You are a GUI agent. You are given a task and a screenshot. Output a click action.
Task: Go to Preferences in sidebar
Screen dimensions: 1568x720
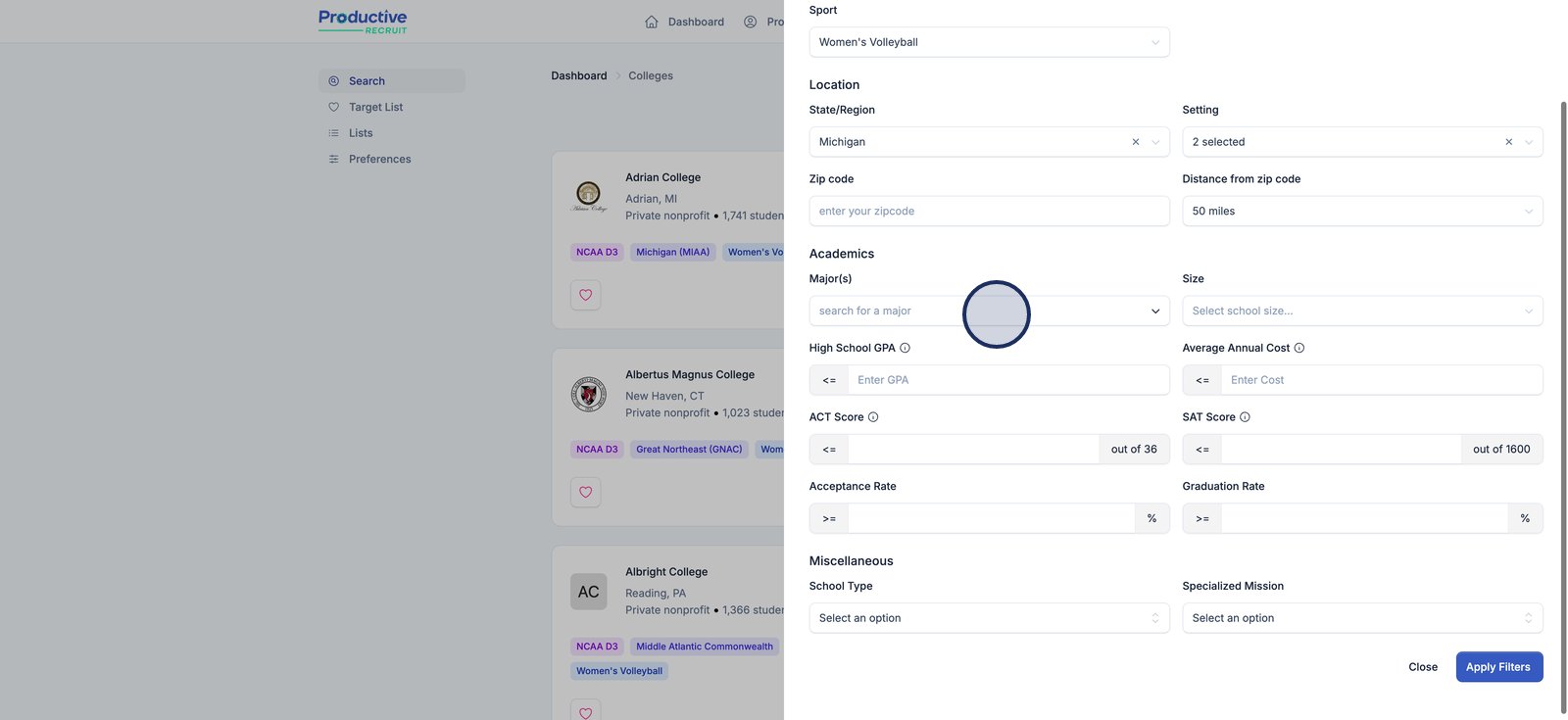click(x=379, y=160)
